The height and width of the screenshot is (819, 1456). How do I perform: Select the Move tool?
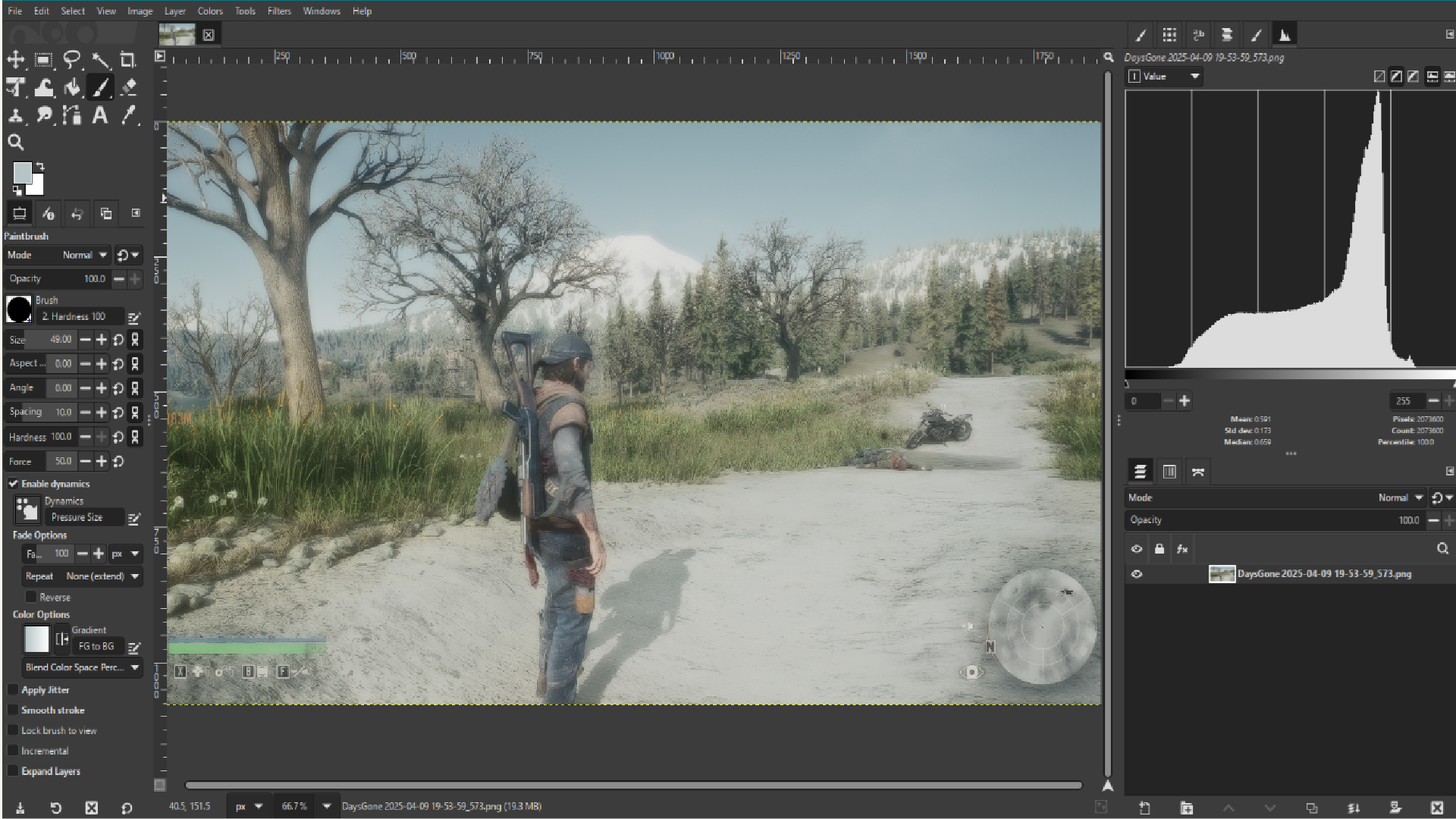15,60
